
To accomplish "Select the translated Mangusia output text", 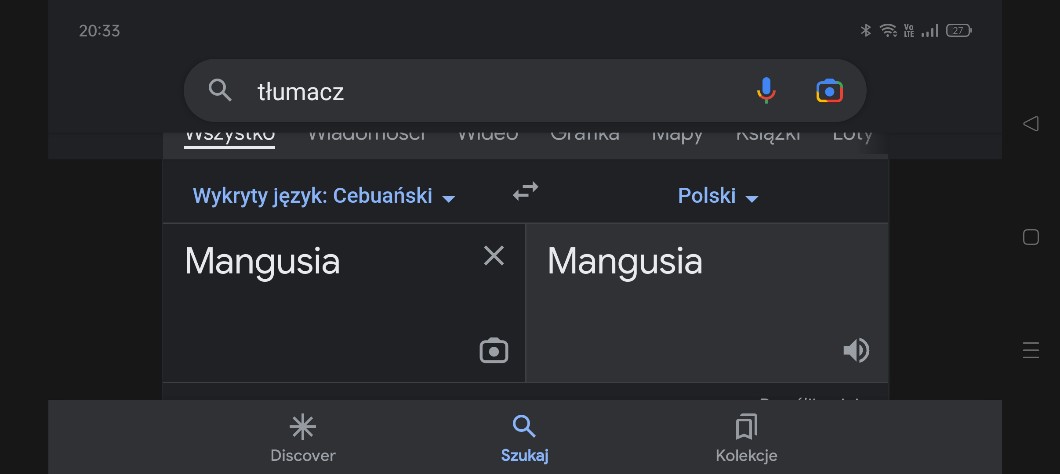I will (625, 262).
